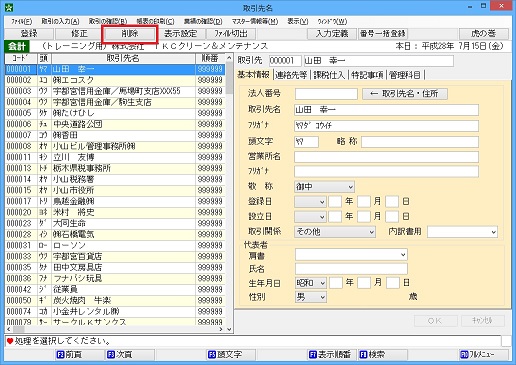Screen dimensions: 516x365
Task: Click the コード column header
Action: click(x=21, y=58)
